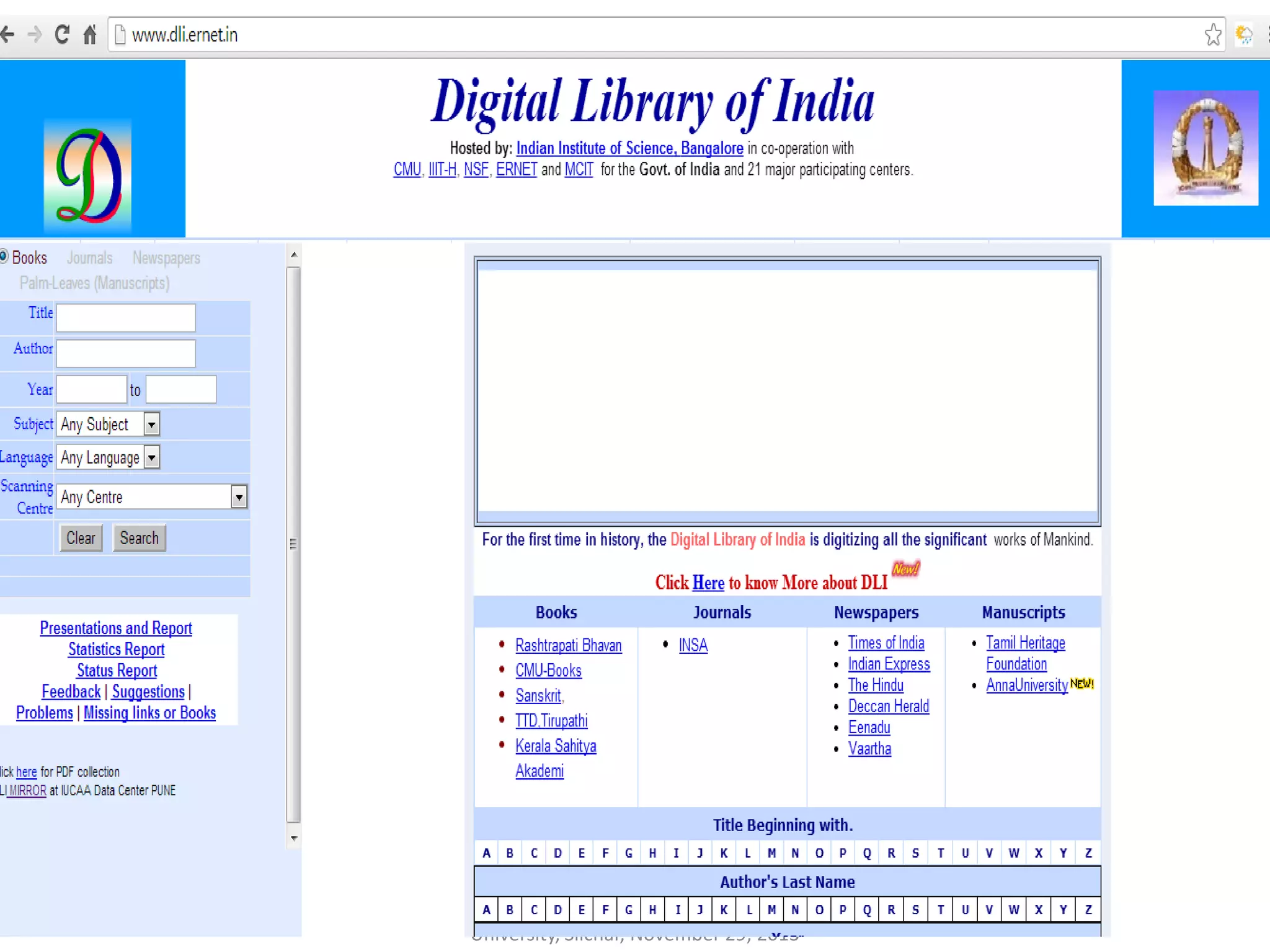The height and width of the screenshot is (952, 1270).
Task: Open the Any Subject dropdown
Action: point(108,424)
